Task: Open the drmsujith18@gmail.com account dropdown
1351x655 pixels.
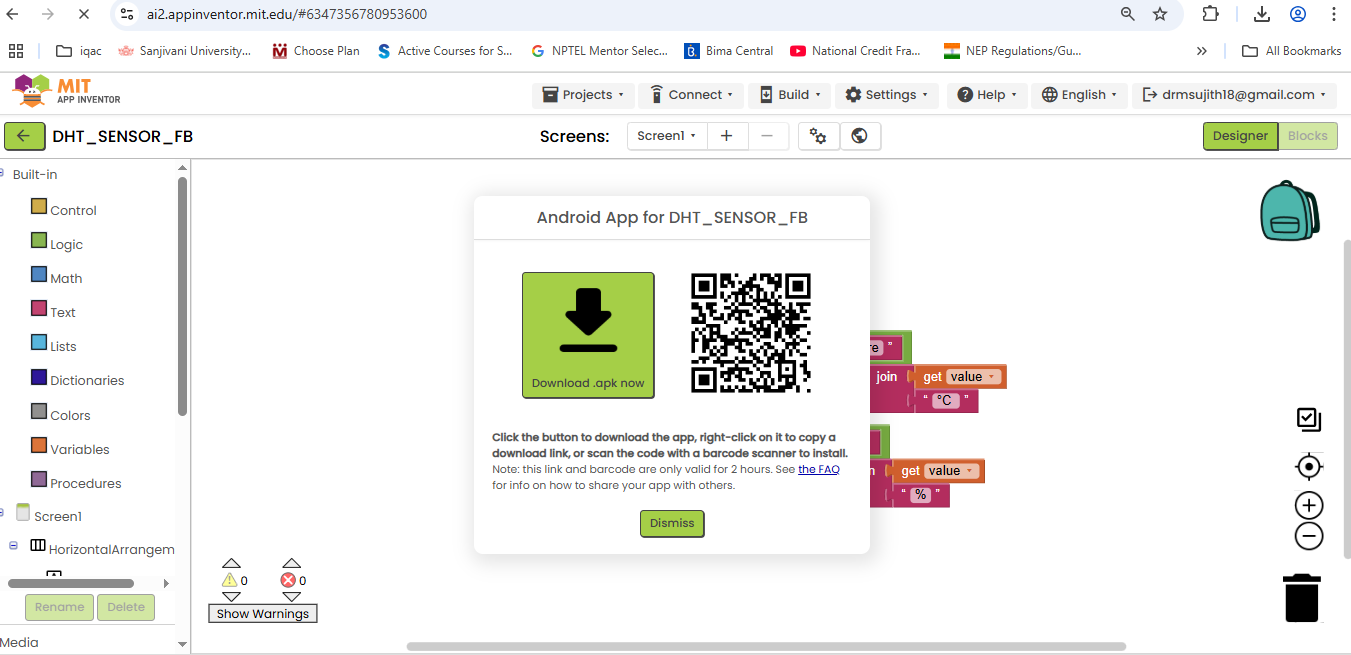Action: pyautogui.click(x=1234, y=95)
